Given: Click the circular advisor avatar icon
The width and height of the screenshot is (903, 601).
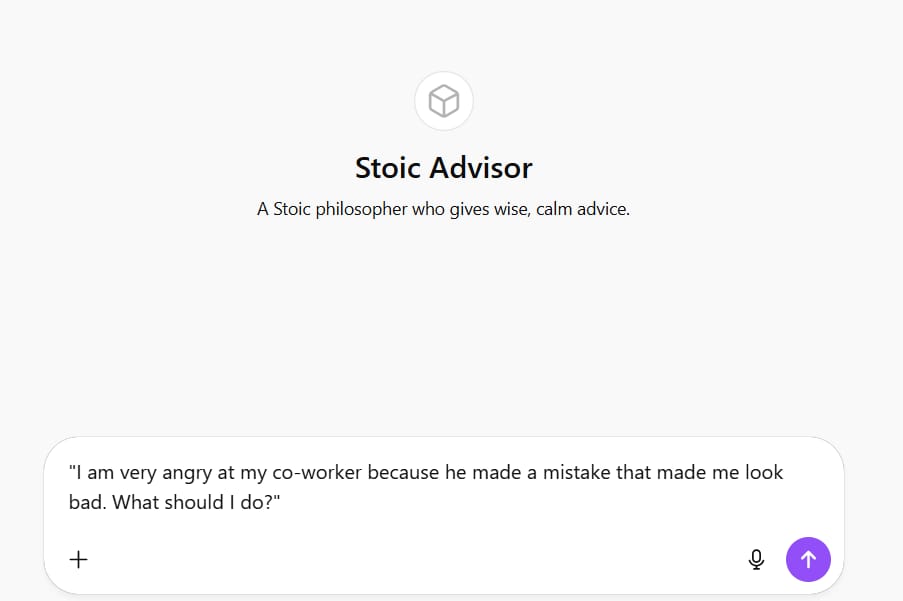Looking at the screenshot, I should 443,101.
